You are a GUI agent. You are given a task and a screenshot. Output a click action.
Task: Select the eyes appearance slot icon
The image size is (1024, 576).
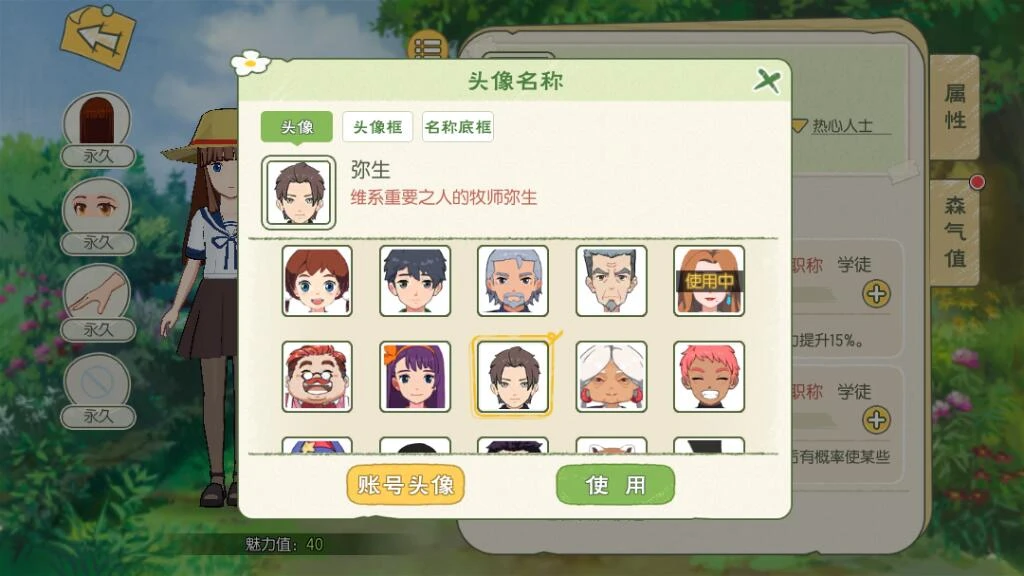click(x=97, y=206)
